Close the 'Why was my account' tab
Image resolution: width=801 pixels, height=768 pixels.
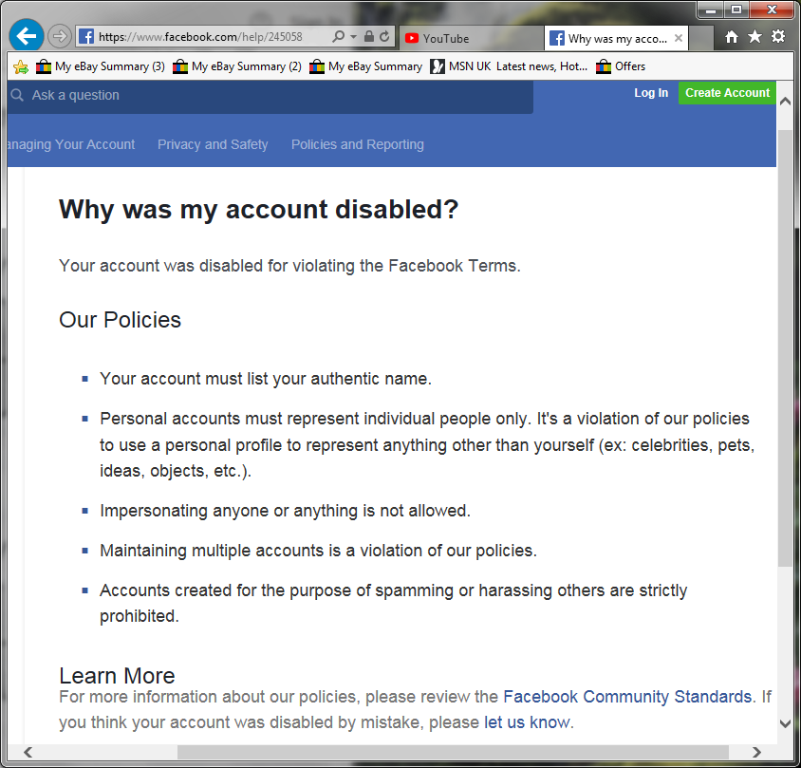coord(679,39)
